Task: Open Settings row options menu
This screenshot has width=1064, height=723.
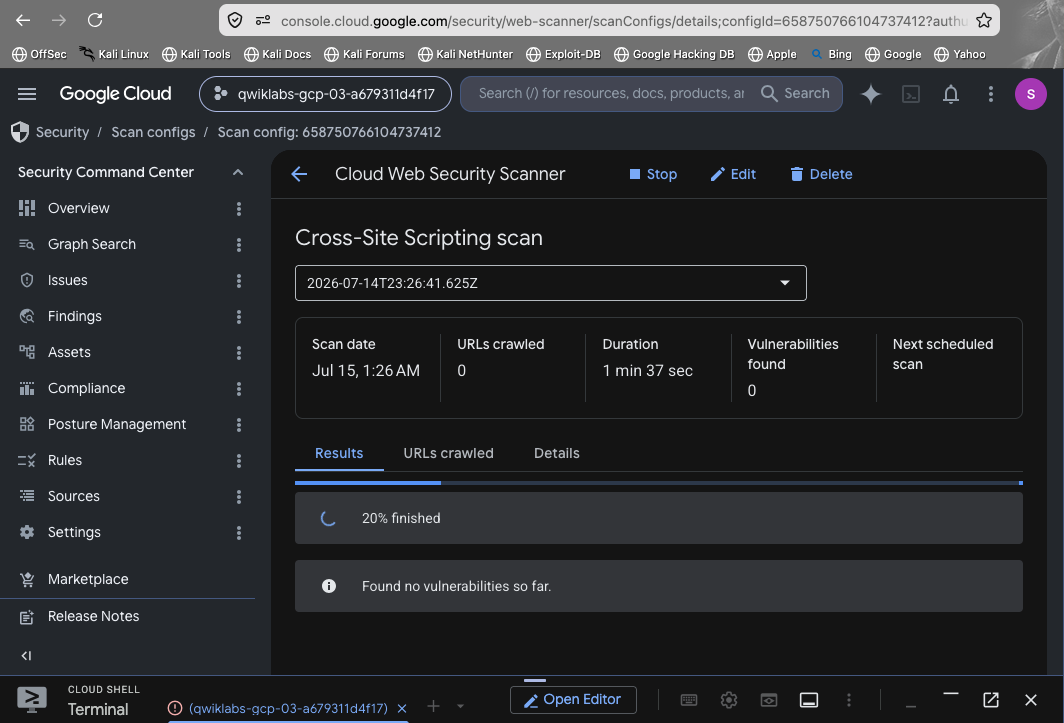Action: pos(239,532)
